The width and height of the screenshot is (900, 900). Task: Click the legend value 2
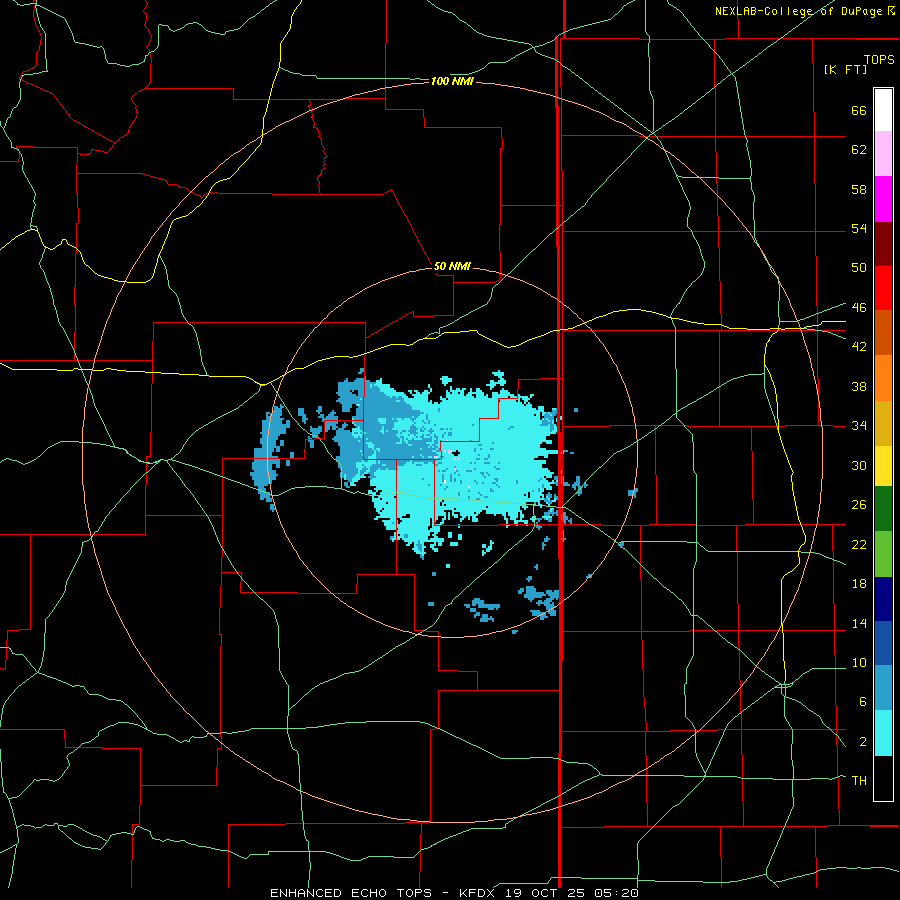pos(862,742)
